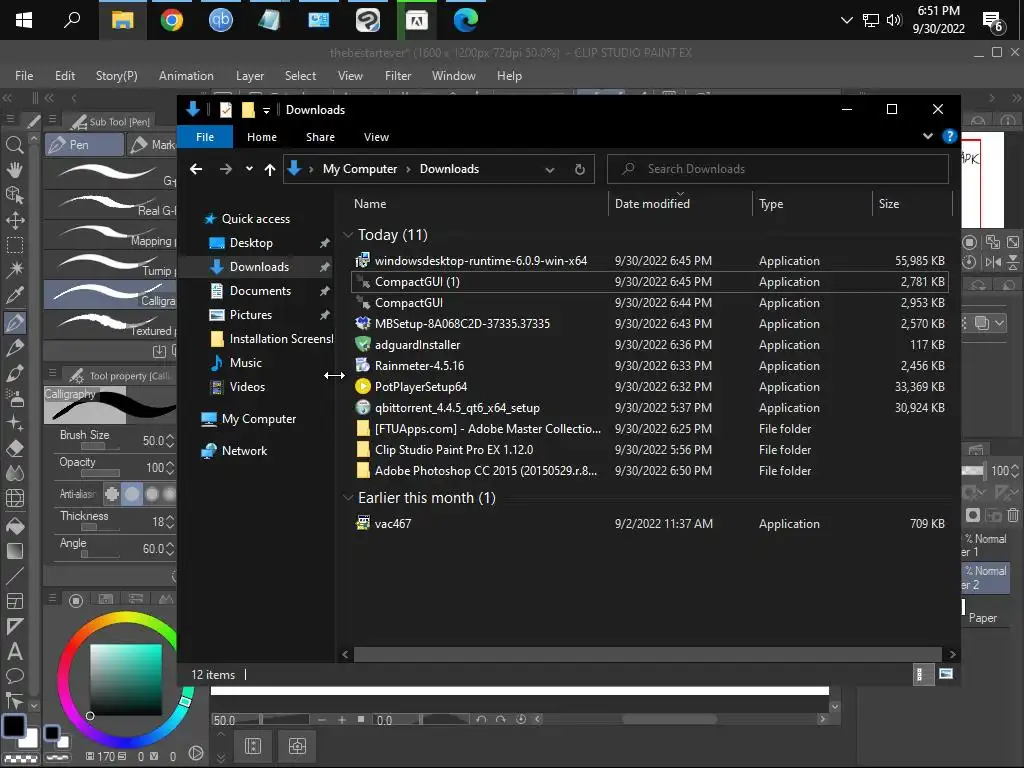
Task: Select the Auto select magic wand tool
Action: pos(14,270)
